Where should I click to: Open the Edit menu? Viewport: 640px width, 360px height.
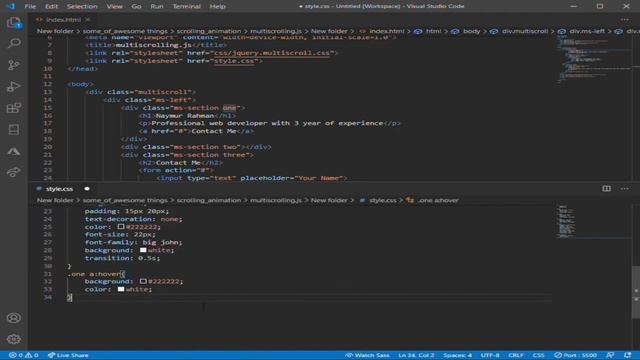(x=51, y=6)
